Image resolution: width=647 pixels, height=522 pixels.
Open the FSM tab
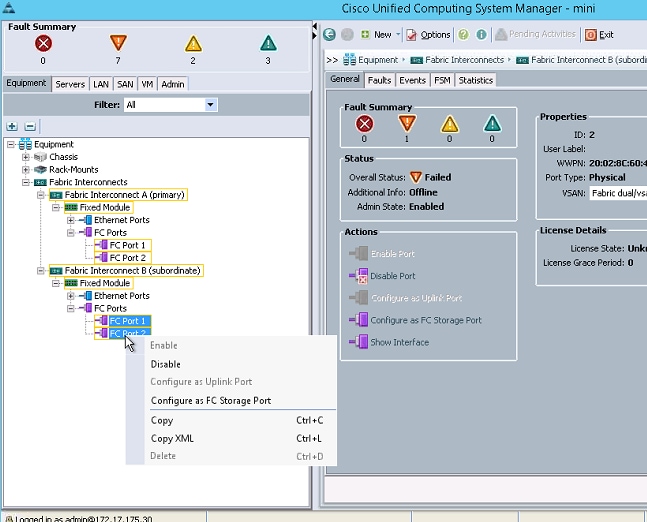(442, 80)
